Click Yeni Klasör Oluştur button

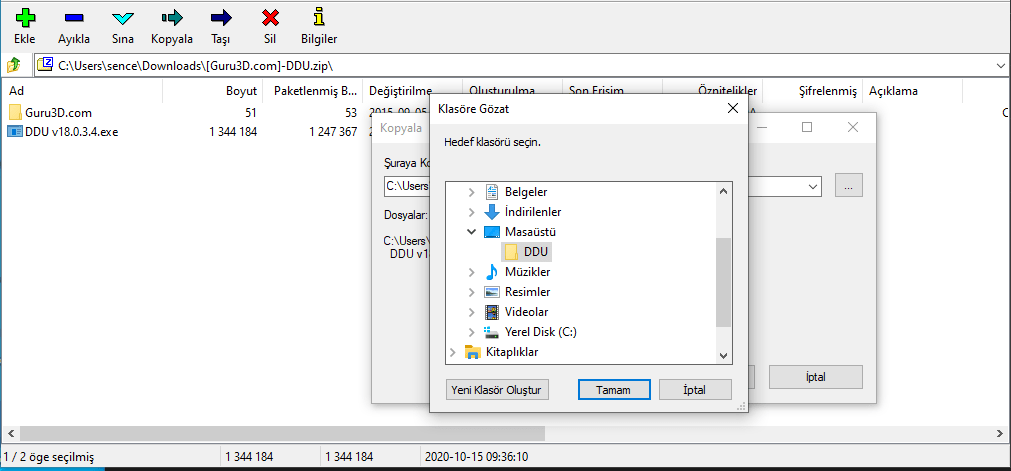point(497,390)
